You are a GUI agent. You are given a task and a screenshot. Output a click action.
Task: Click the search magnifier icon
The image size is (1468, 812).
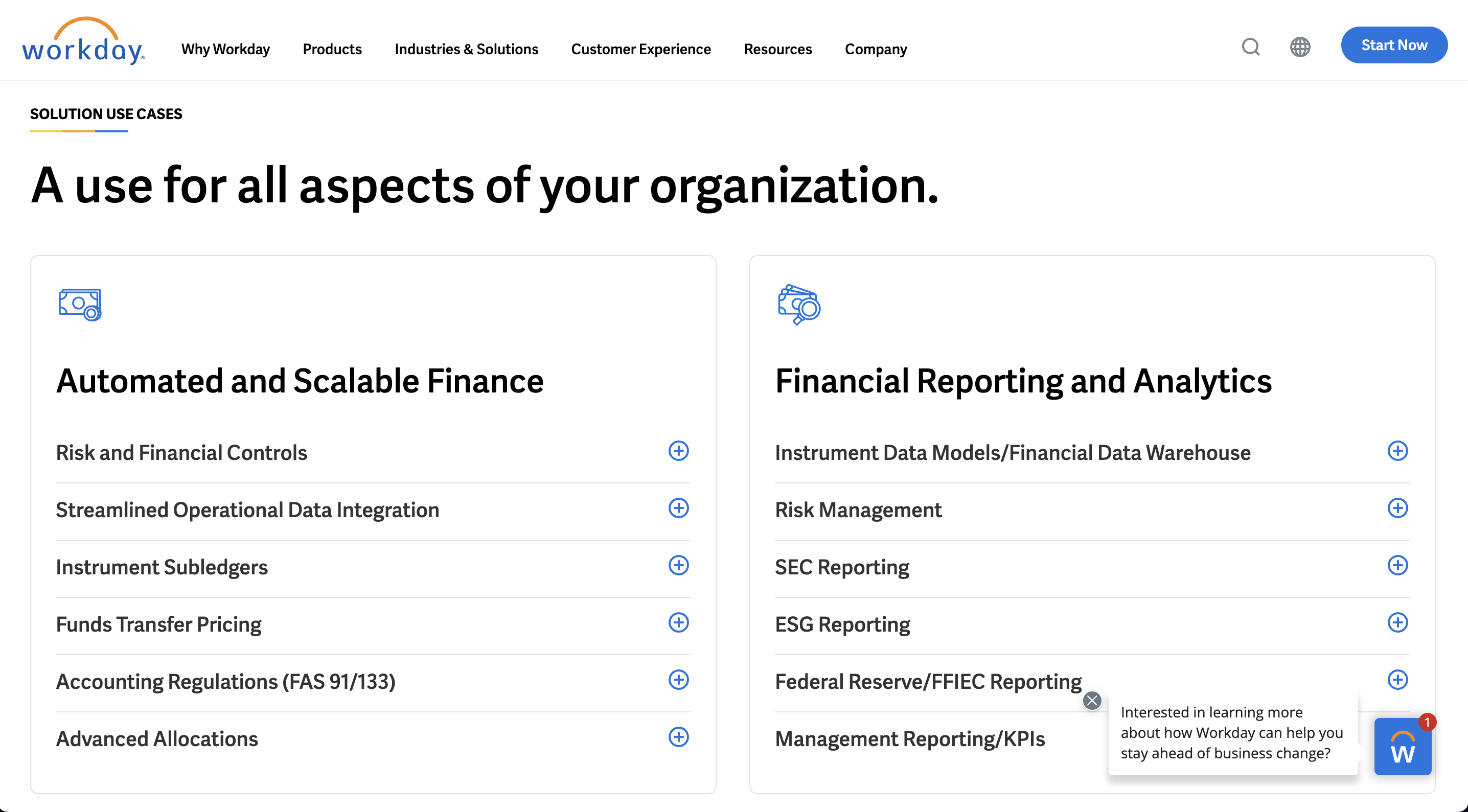coord(1250,47)
